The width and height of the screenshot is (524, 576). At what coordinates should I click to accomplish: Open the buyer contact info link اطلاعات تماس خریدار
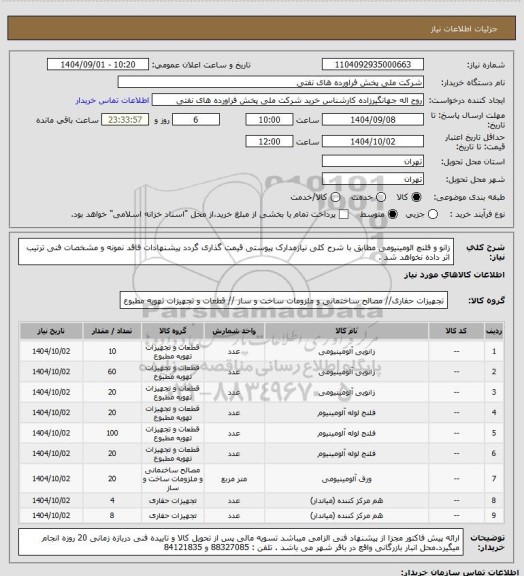pos(112,101)
